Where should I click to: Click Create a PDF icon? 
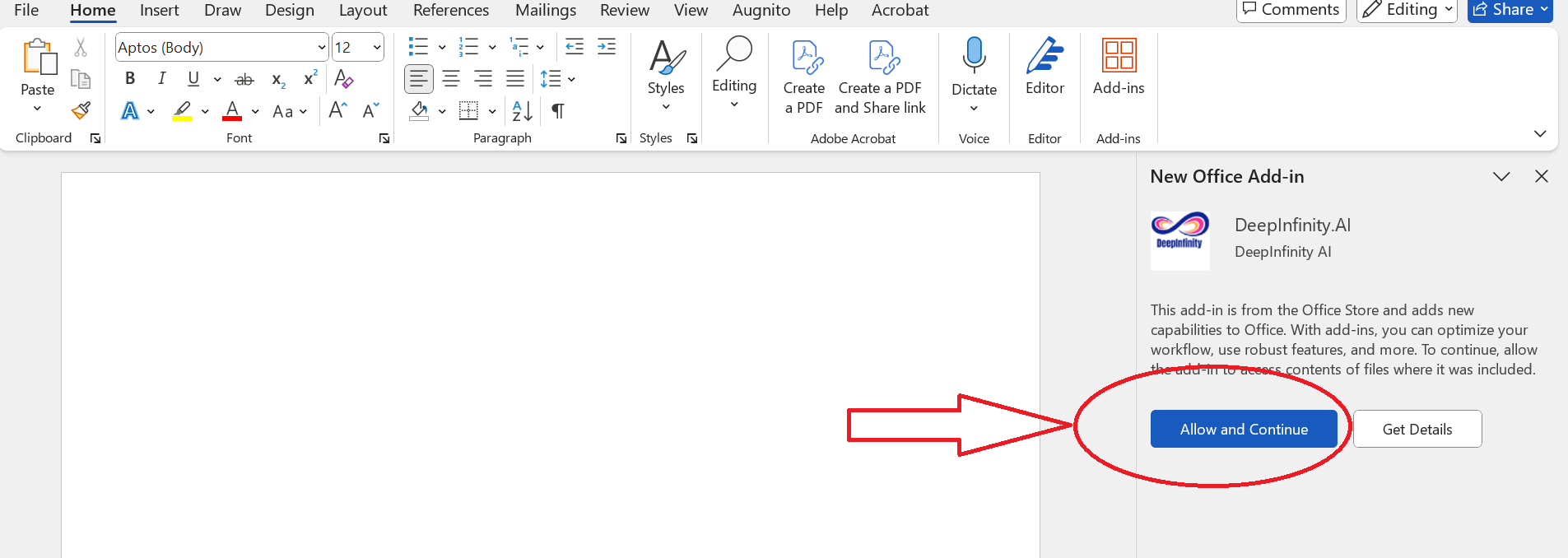(804, 58)
